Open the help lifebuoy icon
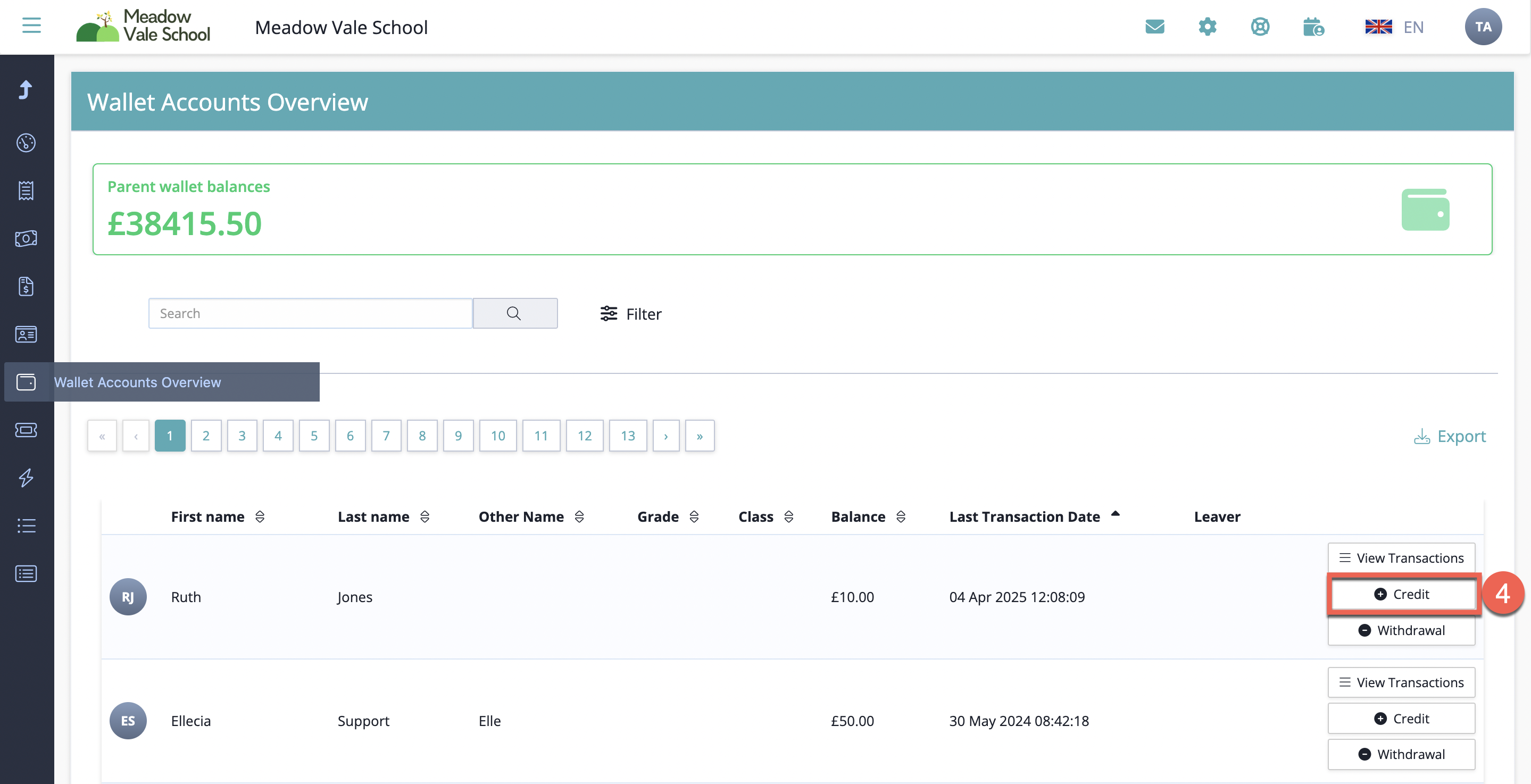The width and height of the screenshot is (1531, 784). (x=1260, y=27)
